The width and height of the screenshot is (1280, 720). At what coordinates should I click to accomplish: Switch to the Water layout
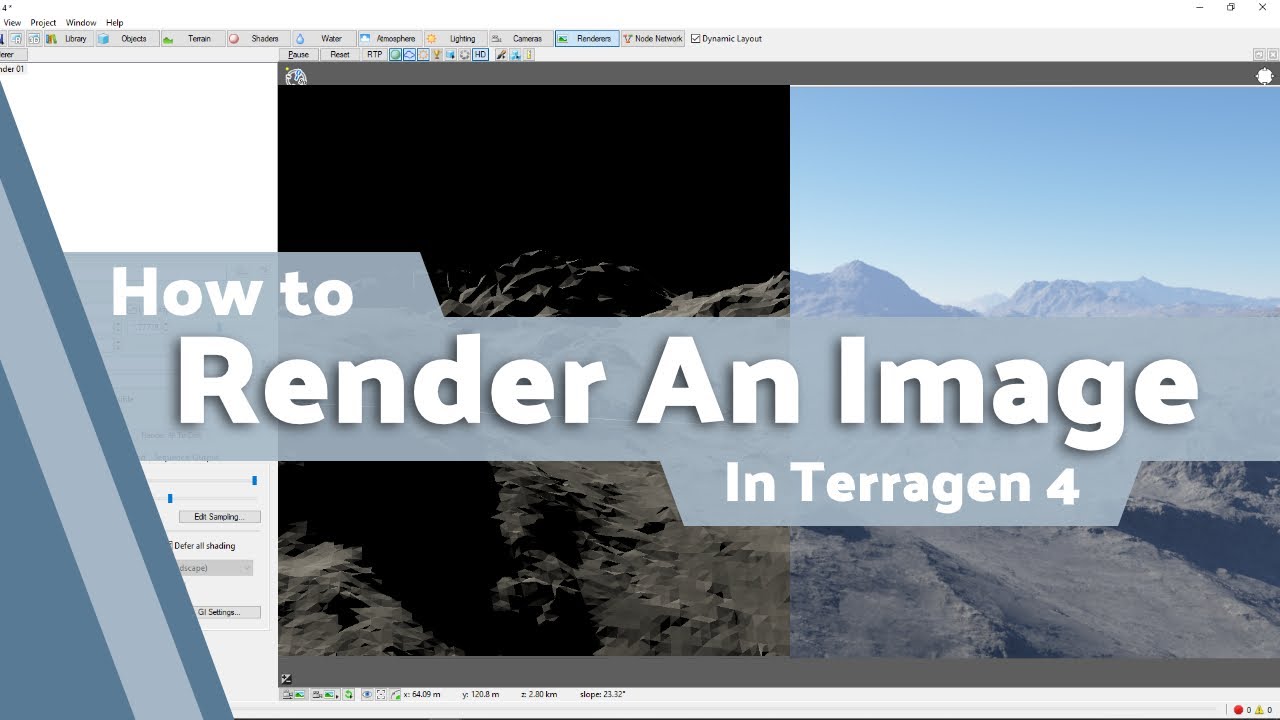pyautogui.click(x=324, y=39)
